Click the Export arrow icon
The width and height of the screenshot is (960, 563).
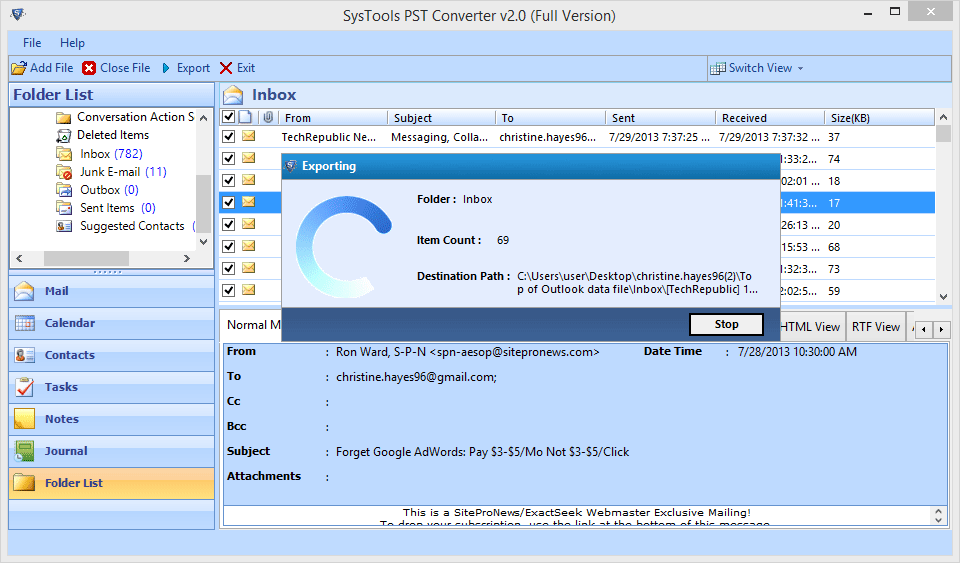coord(166,68)
